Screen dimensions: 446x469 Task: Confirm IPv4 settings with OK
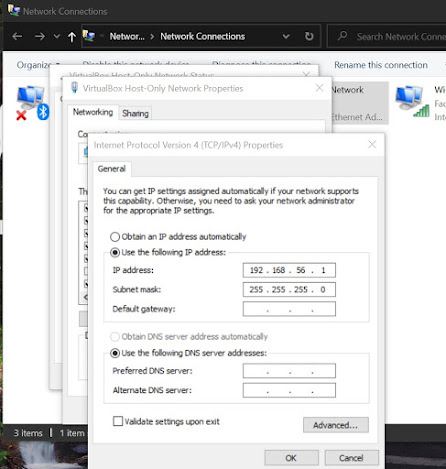[291, 458]
